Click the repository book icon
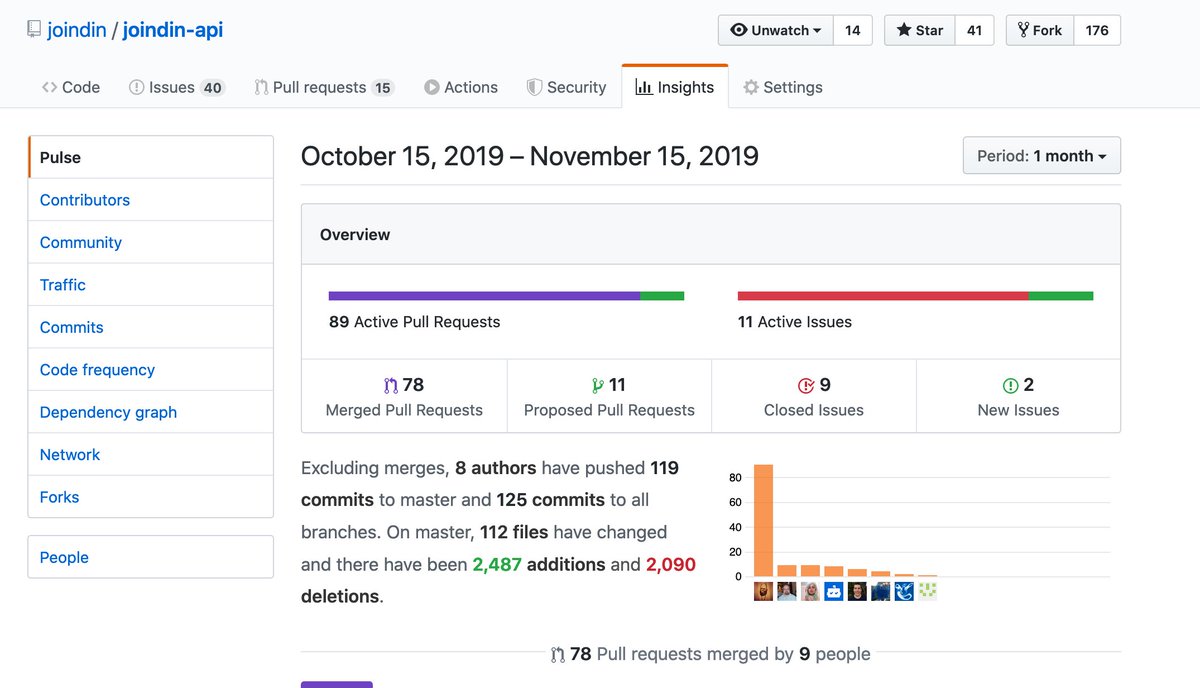1200x688 pixels. 33,30
